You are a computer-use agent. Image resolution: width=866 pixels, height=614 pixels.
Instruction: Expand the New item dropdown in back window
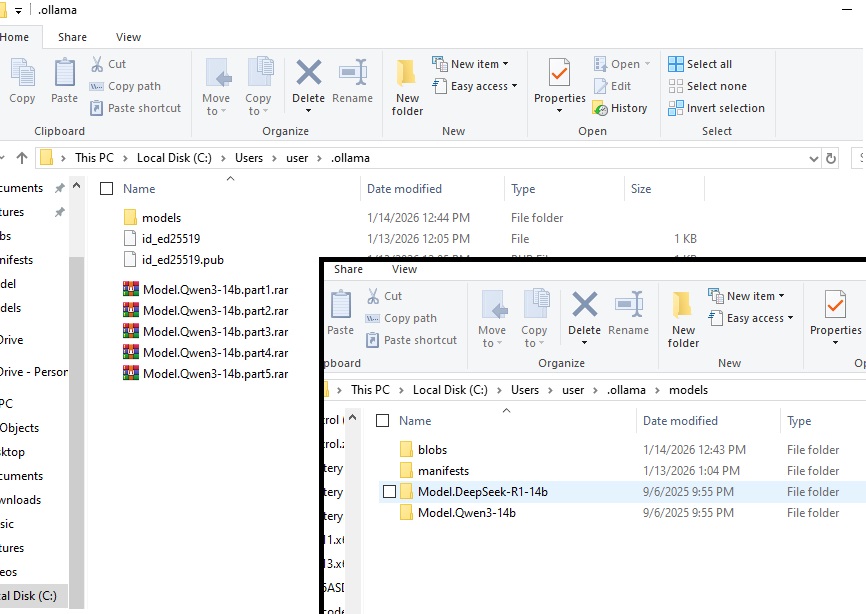click(x=472, y=64)
